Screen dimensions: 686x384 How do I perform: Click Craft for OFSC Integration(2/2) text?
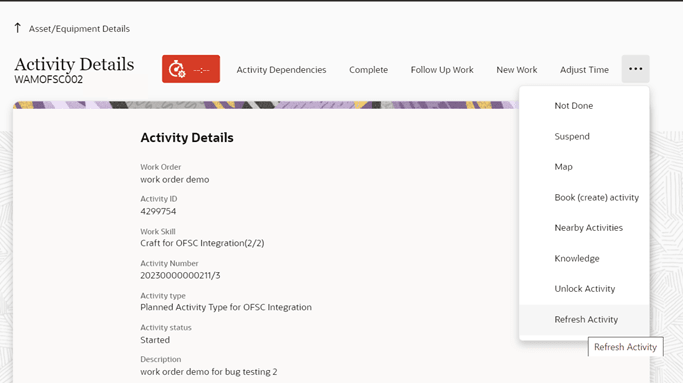[202, 243]
